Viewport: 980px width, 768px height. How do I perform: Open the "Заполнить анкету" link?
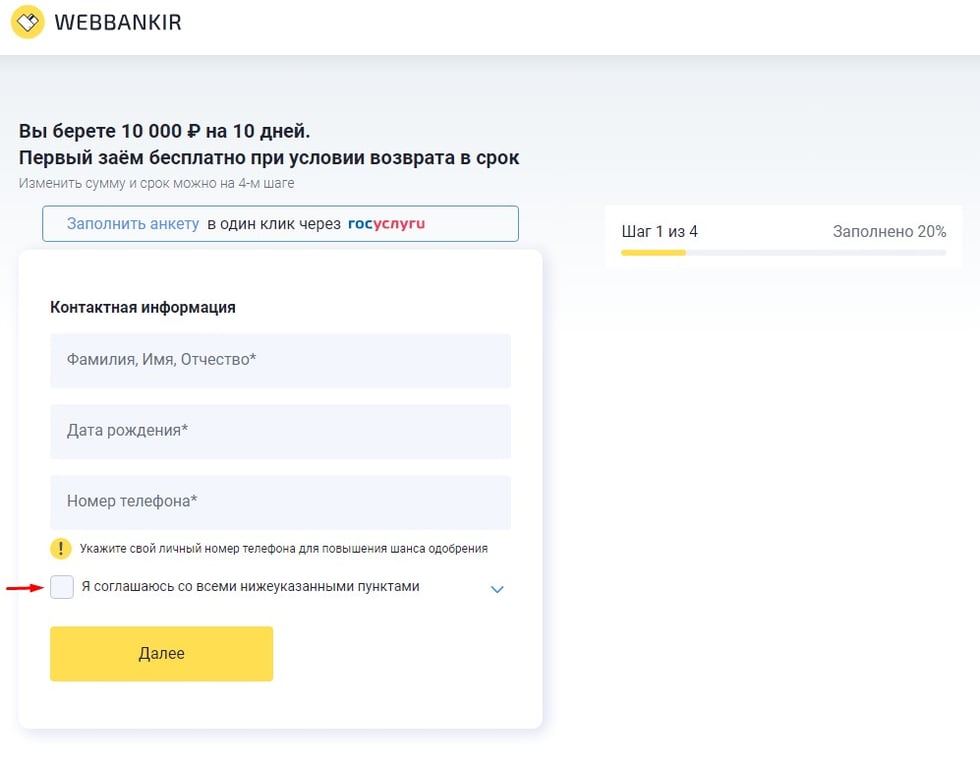pos(133,224)
